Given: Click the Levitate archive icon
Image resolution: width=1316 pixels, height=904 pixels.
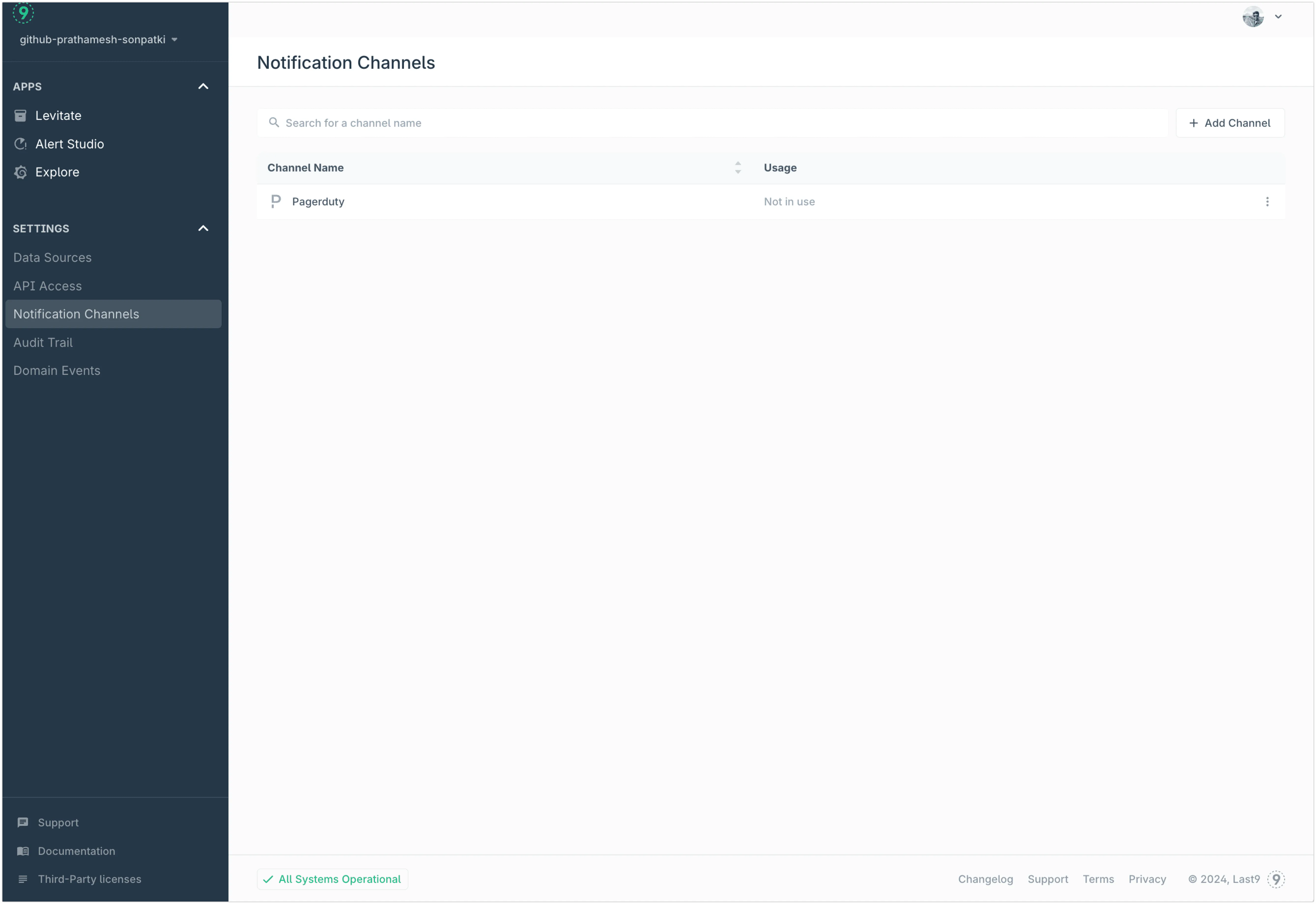Looking at the screenshot, I should [x=20, y=115].
